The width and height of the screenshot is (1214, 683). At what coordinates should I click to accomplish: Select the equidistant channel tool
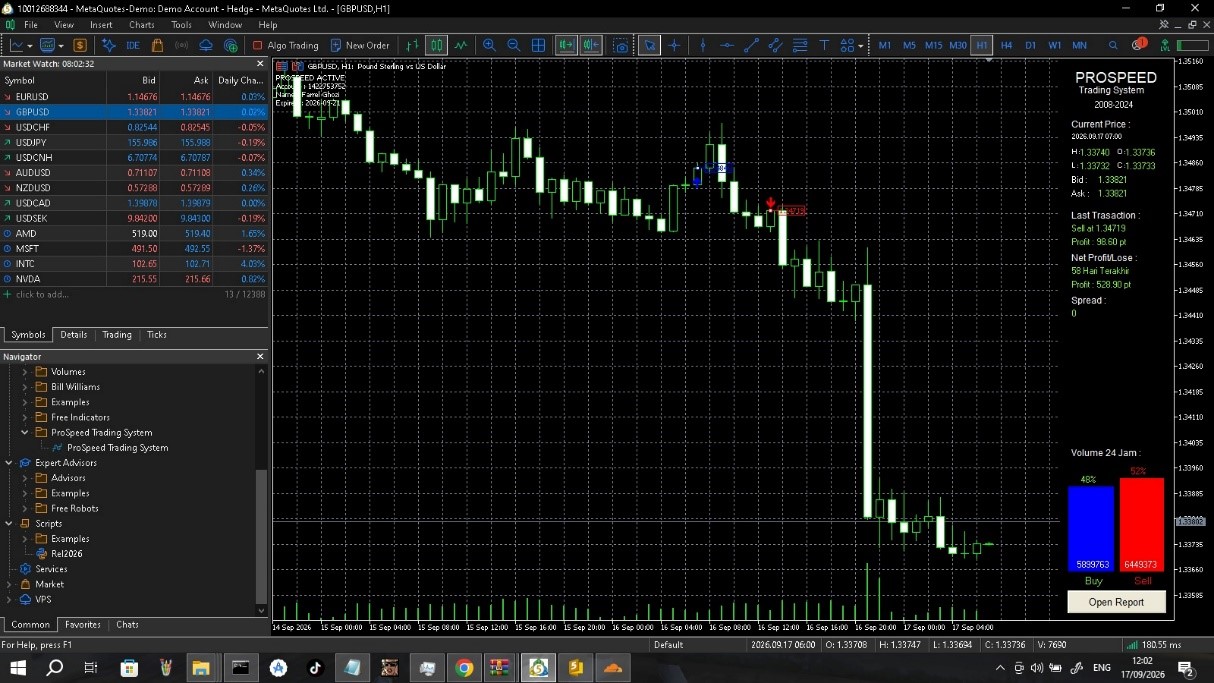775,45
